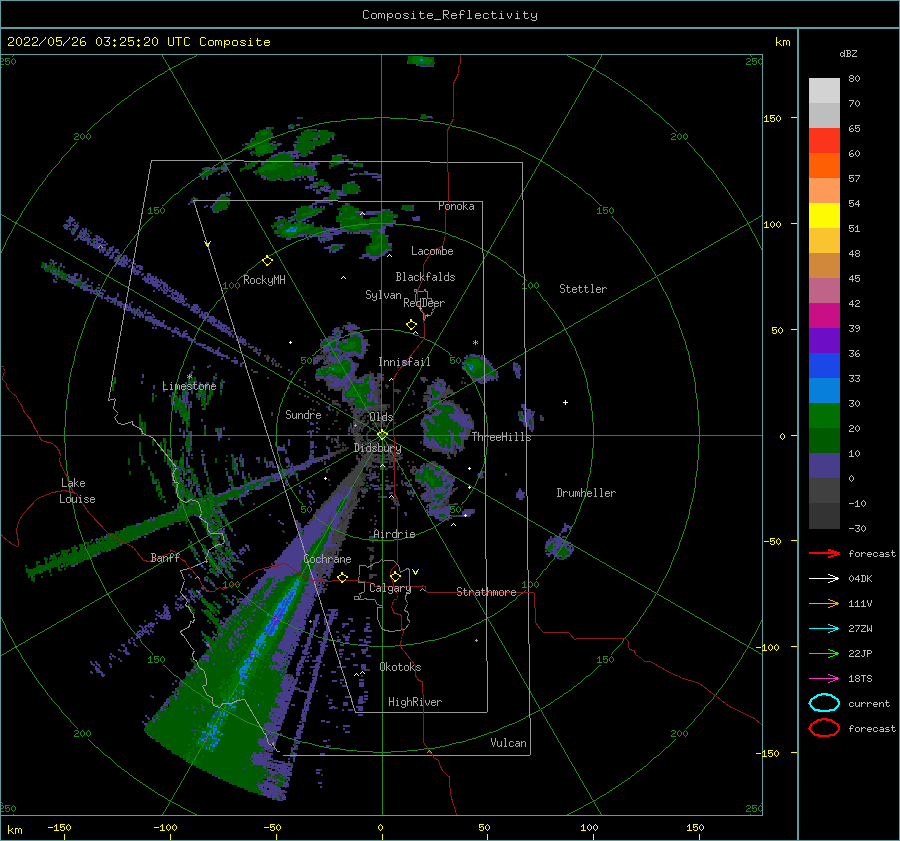
Task: Select the 20 dBZ green color swatch
Action: (824, 416)
